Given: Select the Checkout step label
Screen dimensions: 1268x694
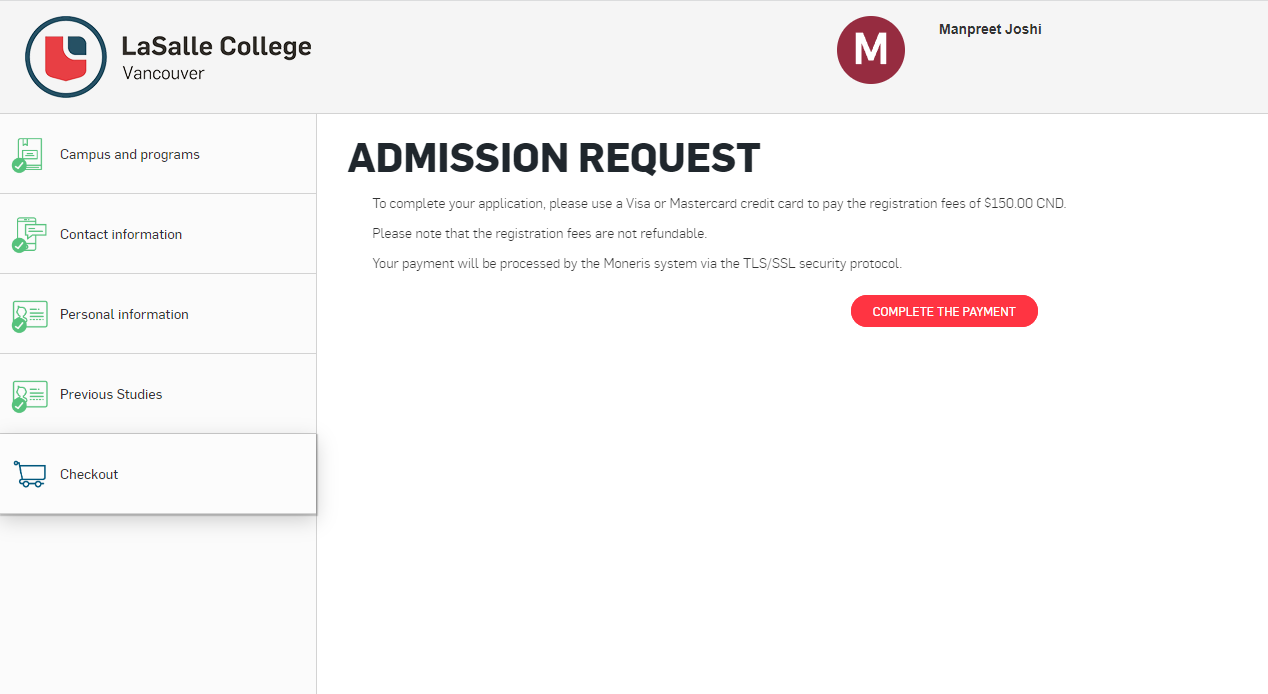Looking at the screenshot, I should 89,474.
